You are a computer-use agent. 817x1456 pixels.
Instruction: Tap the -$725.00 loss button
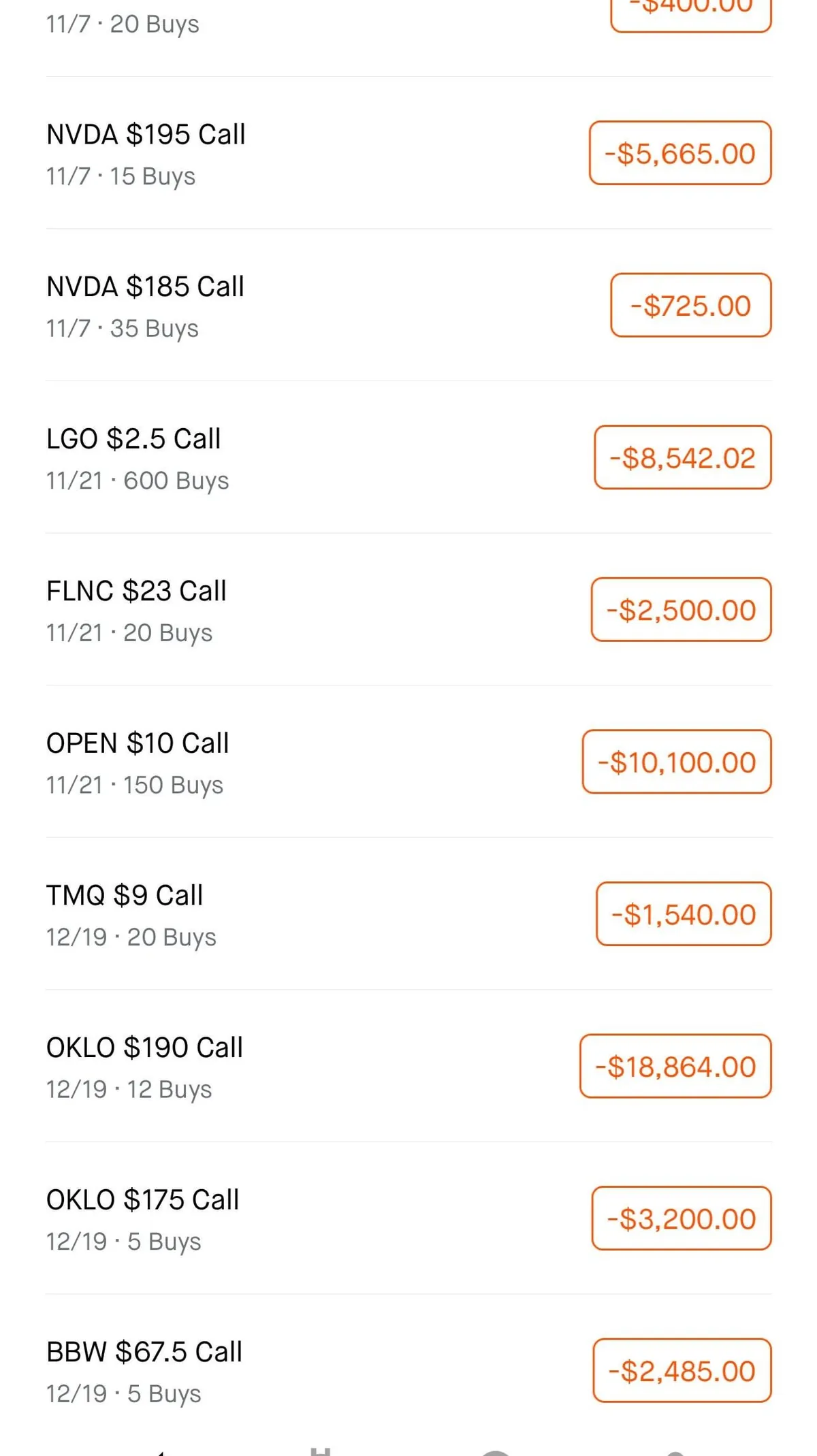pos(690,306)
